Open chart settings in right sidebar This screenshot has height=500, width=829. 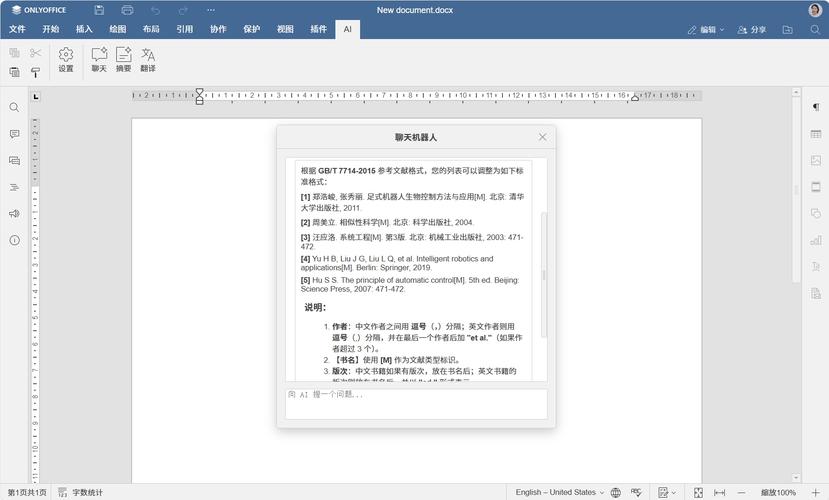816,240
